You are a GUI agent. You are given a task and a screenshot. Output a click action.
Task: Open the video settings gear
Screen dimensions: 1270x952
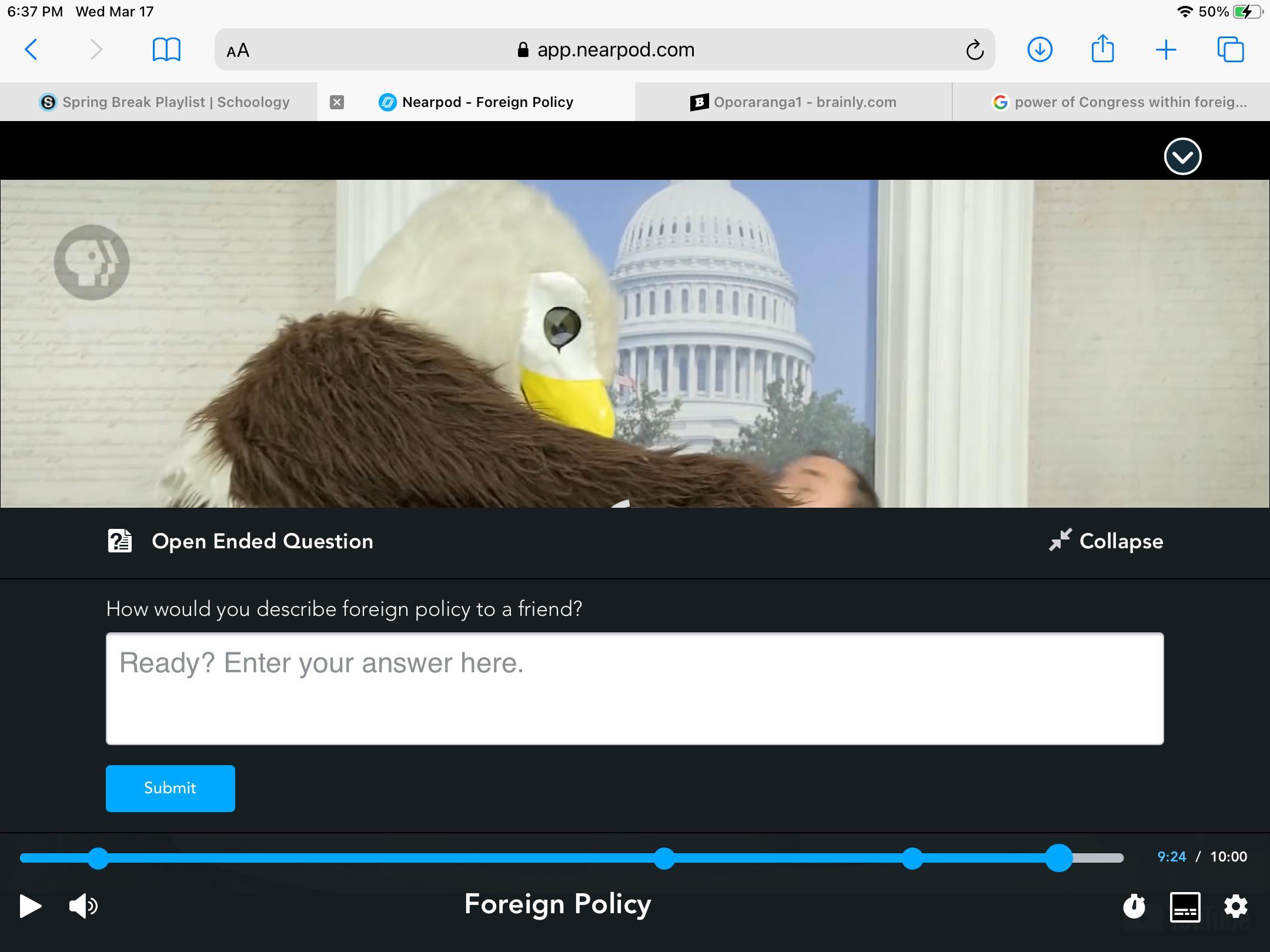pyautogui.click(x=1235, y=906)
